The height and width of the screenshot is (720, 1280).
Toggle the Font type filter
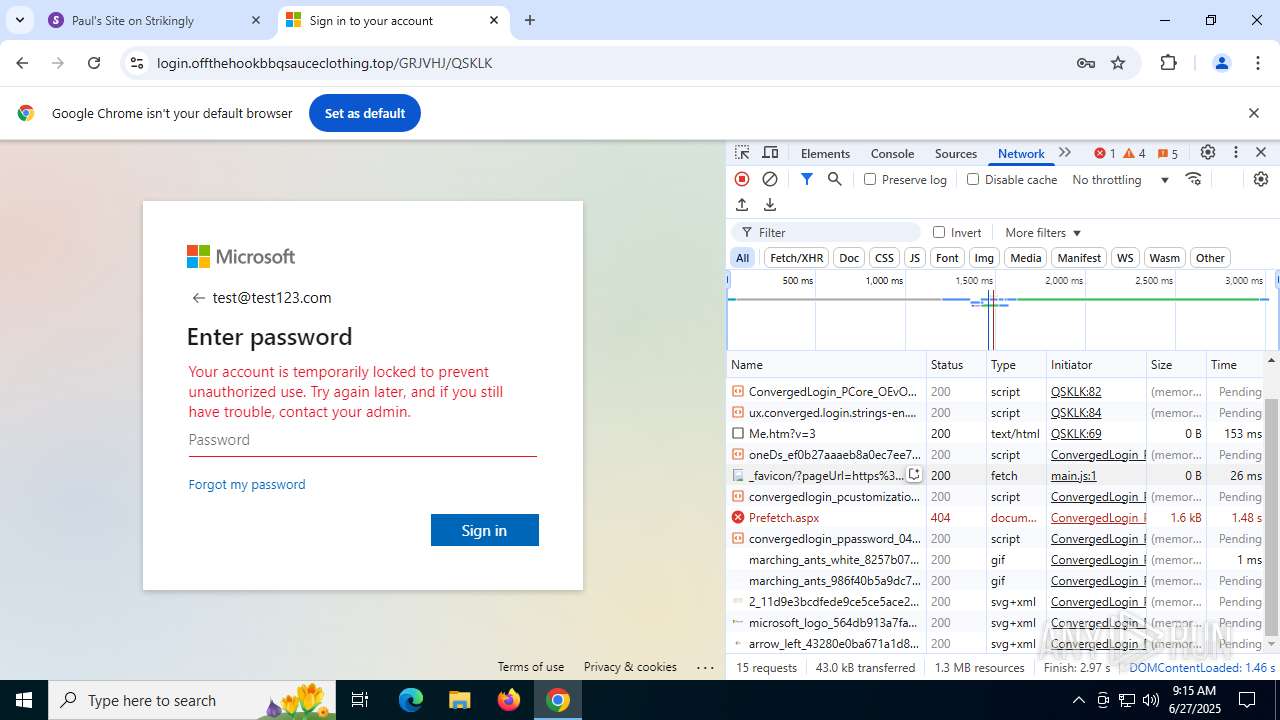tap(947, 258)
